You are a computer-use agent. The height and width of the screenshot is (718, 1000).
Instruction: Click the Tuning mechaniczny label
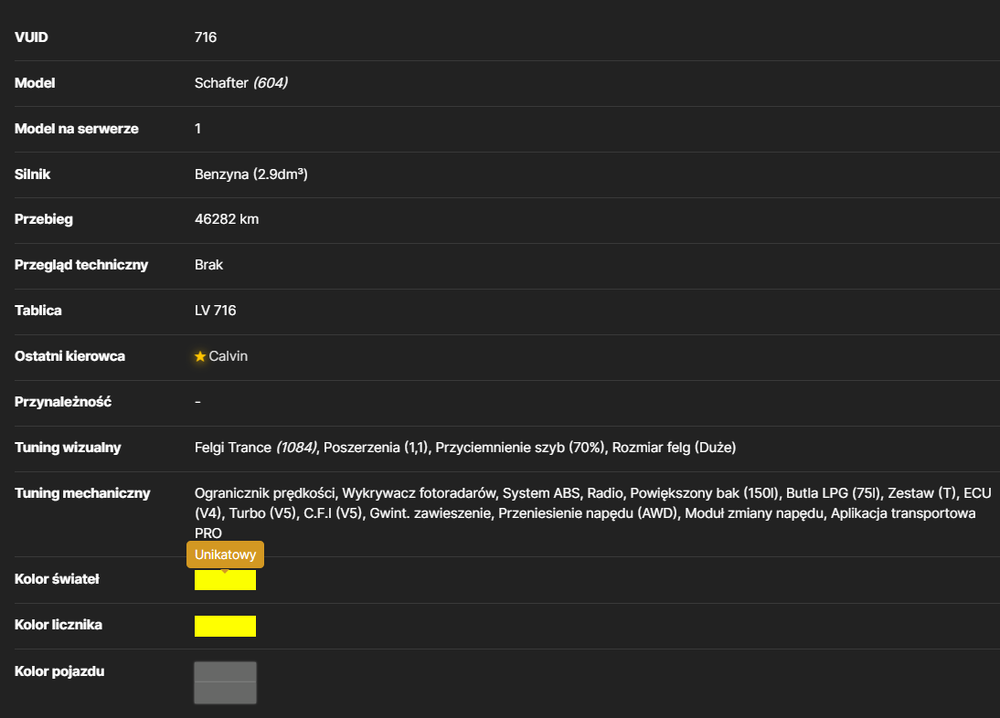(82, 494)
